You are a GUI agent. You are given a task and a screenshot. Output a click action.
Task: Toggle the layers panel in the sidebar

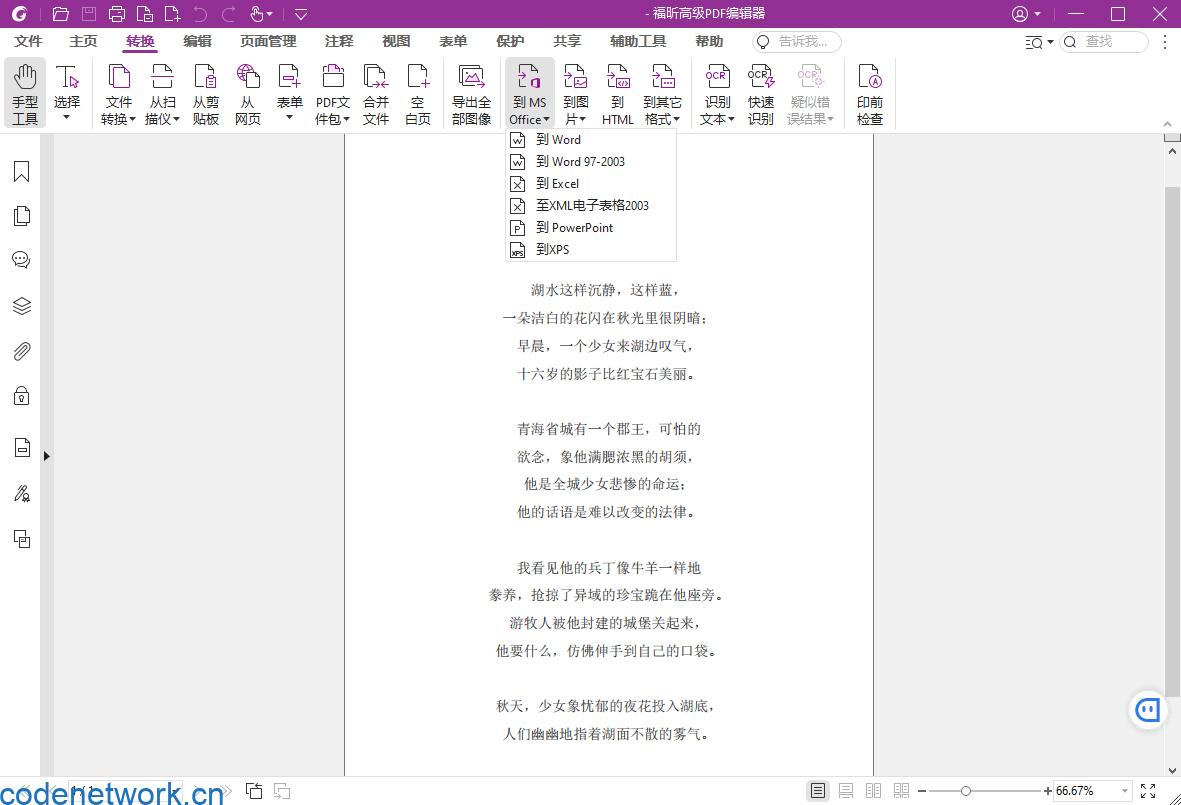pos(21,305)
